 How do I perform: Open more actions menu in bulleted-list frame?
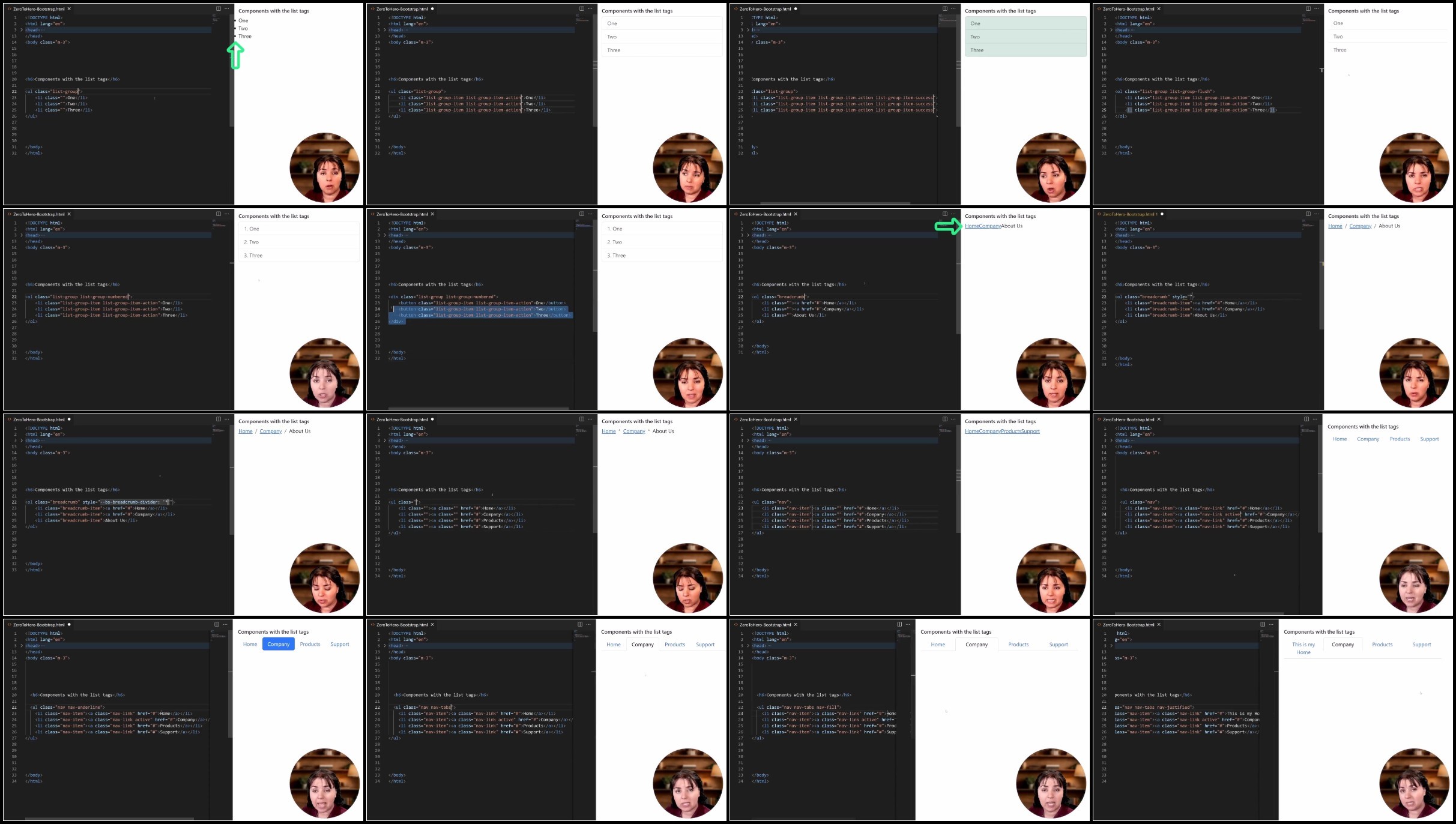click(x=226, y=9)
